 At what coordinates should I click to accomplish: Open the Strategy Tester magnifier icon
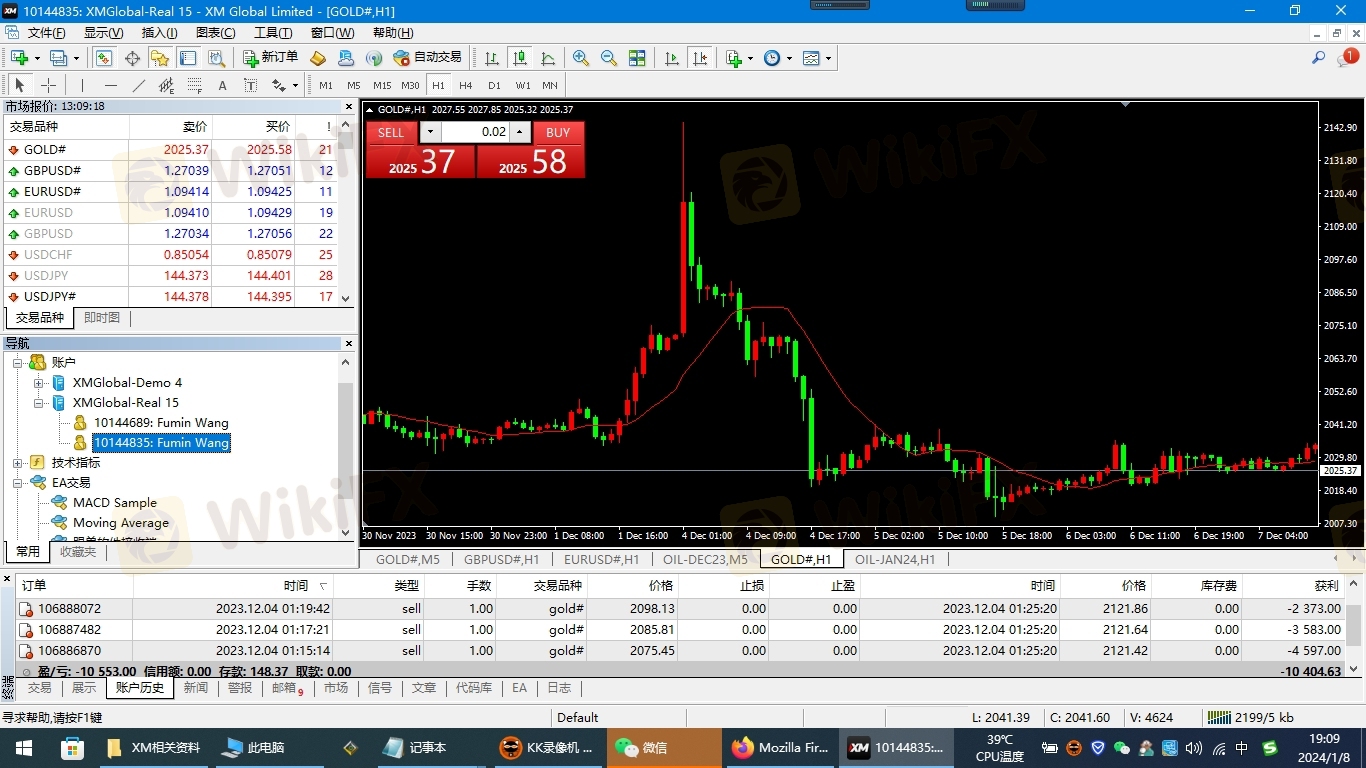pos(215,58)
